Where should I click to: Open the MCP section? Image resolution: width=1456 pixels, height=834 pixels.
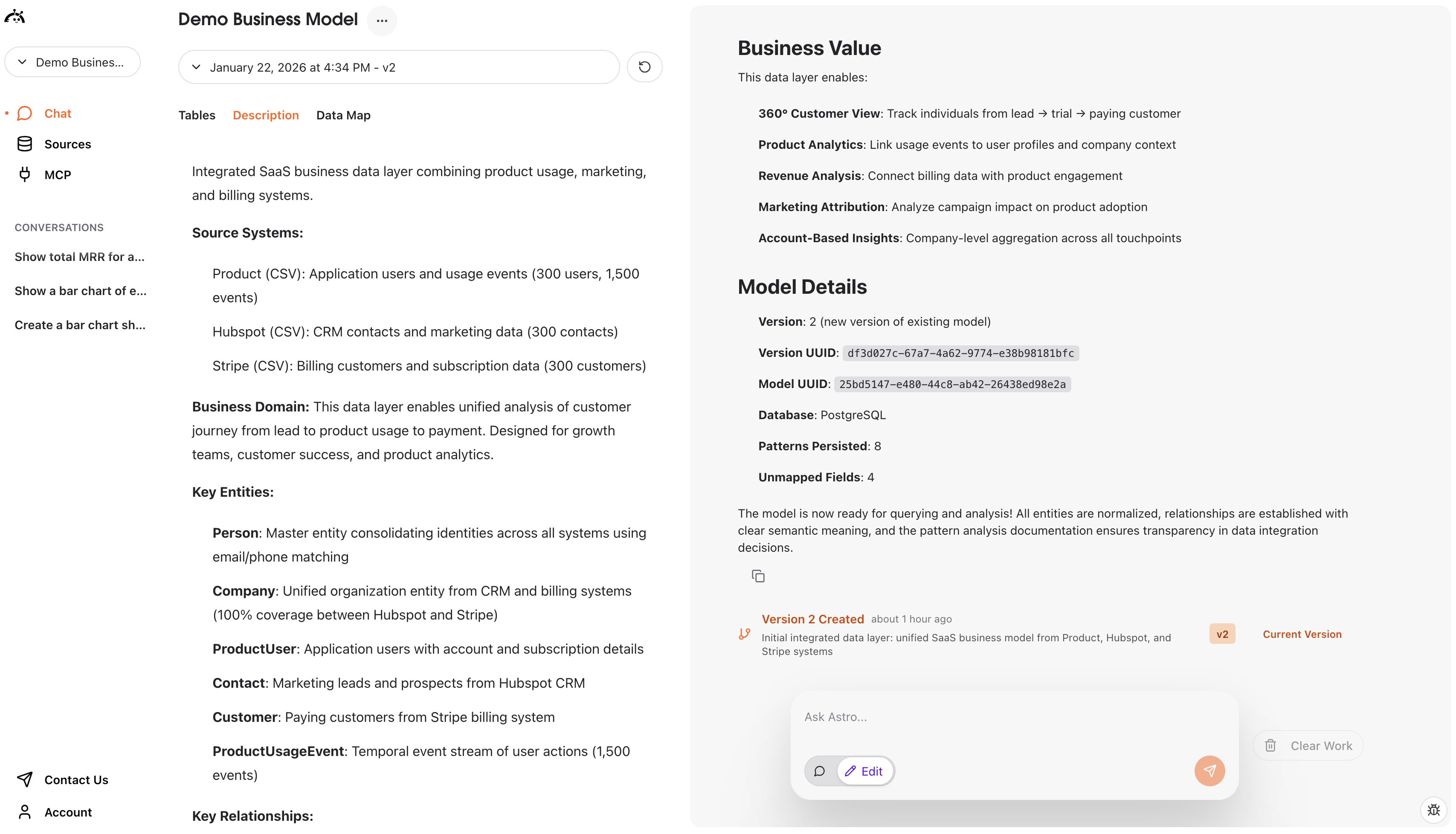57,174
